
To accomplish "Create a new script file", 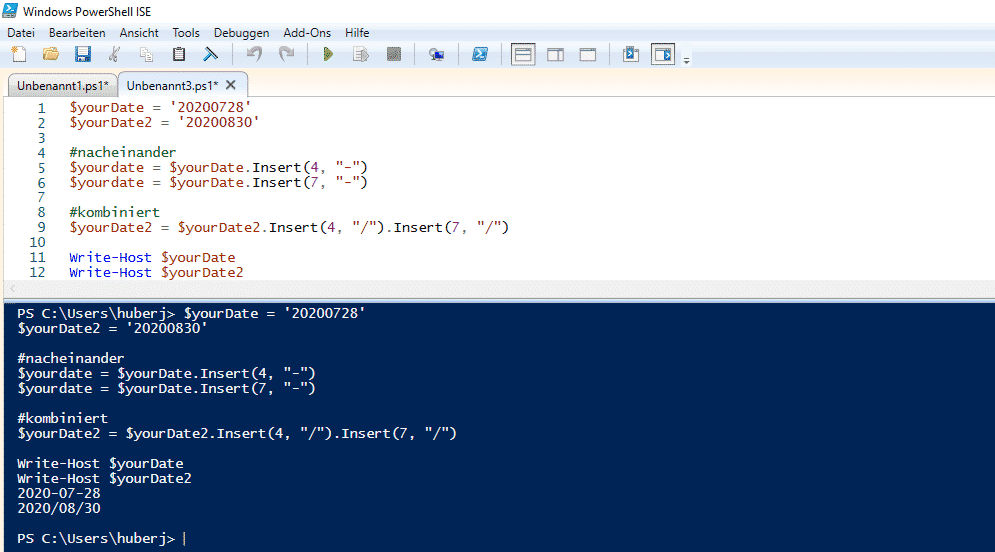I will pyautogui.click(x=19, y=55).
